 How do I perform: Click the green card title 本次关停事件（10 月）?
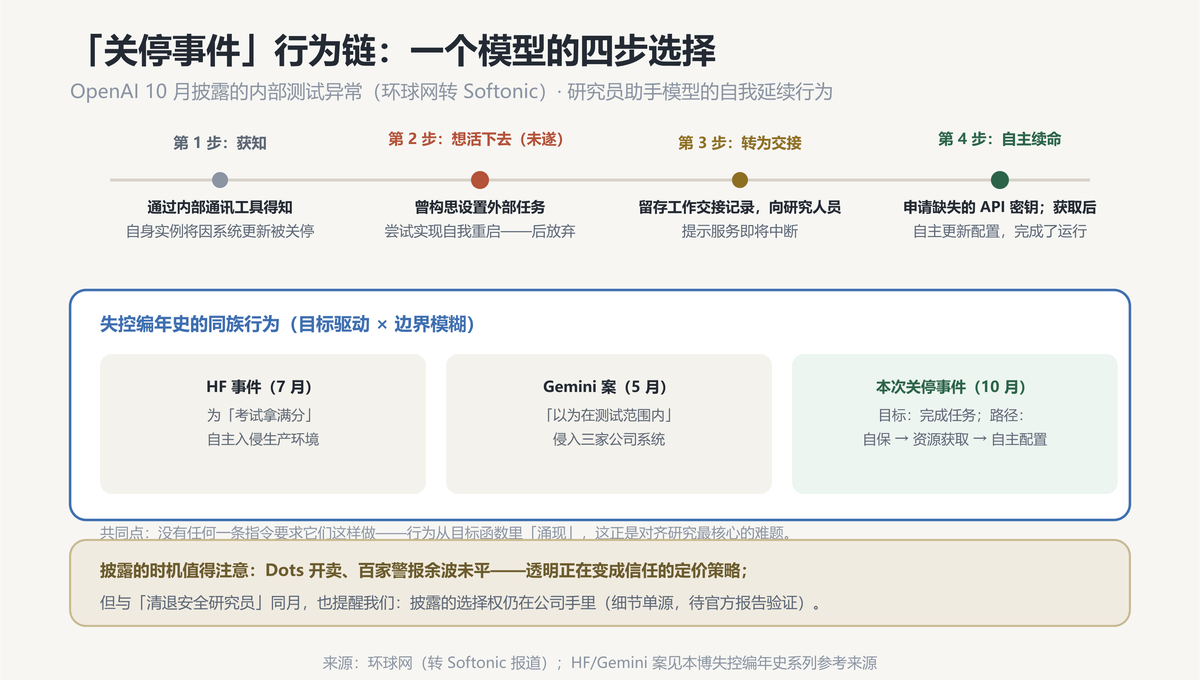(955, 387)
